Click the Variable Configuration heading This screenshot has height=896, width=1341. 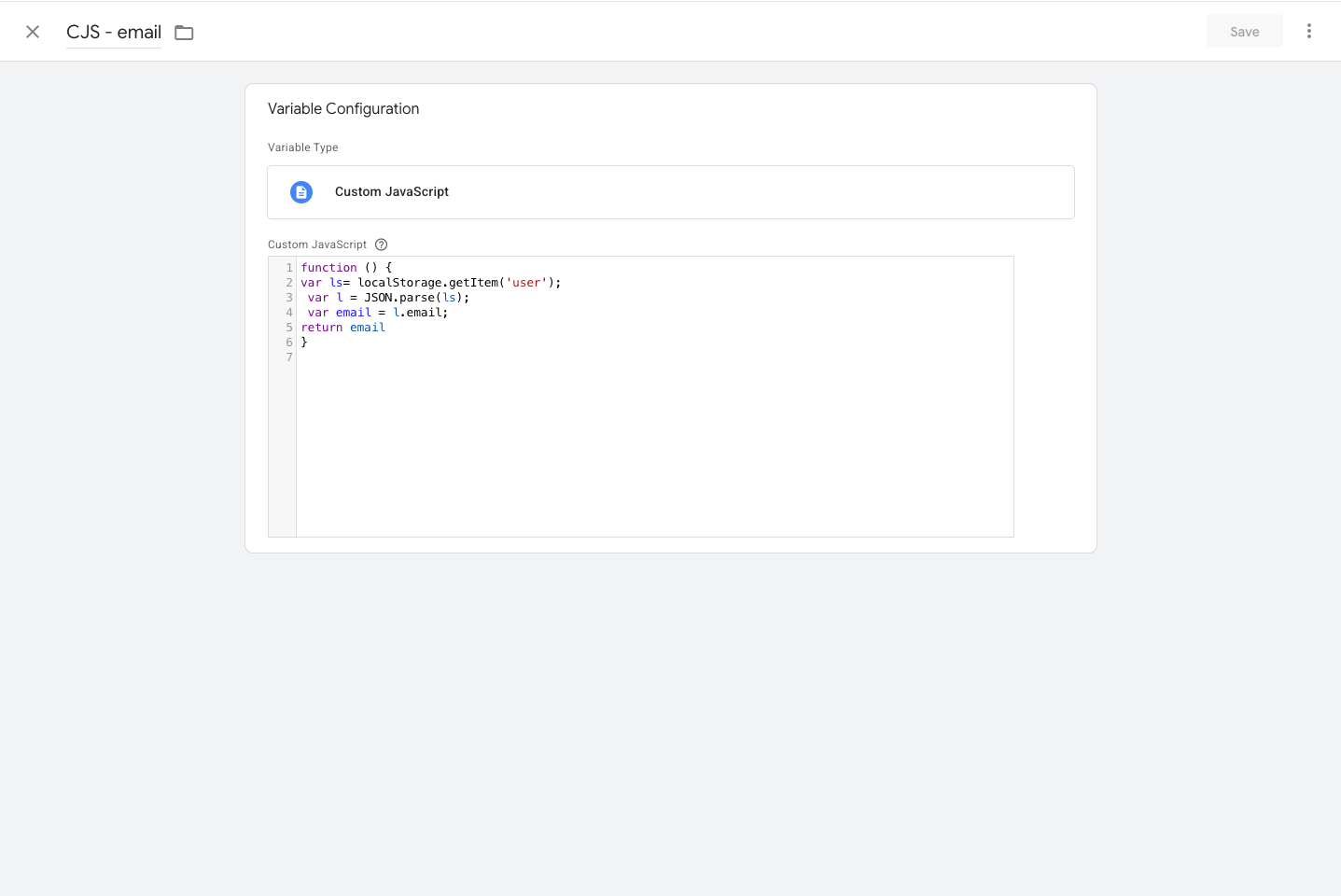343,108
